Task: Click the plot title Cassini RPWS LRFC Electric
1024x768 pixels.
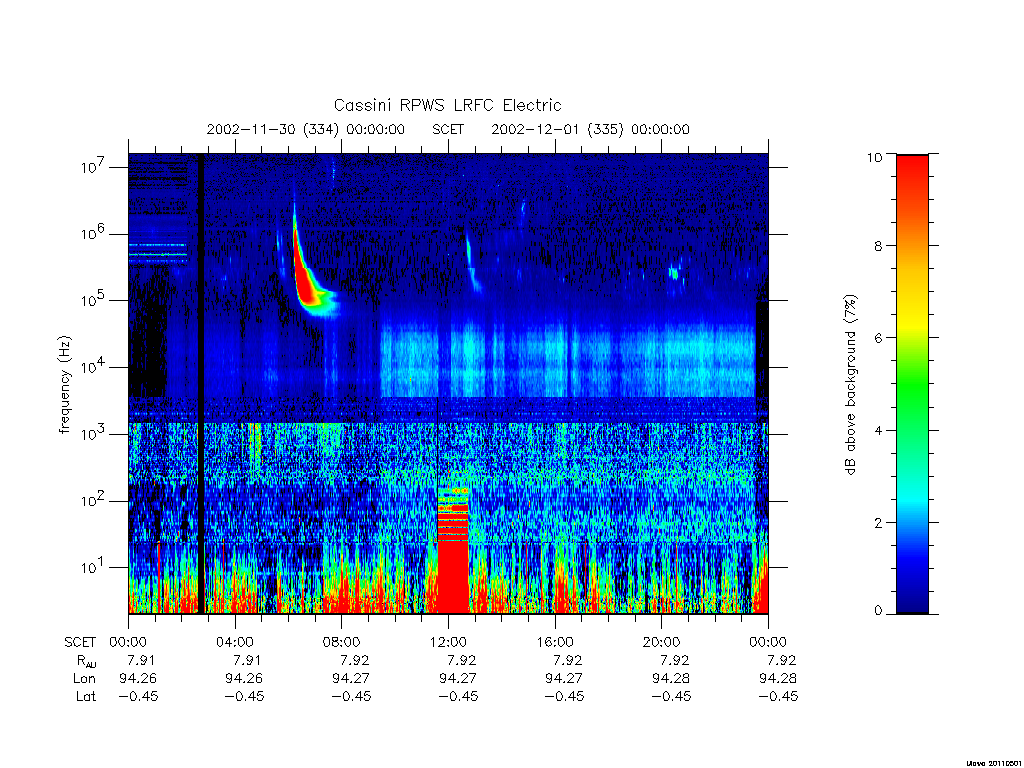Action: (x=447, y=105)
